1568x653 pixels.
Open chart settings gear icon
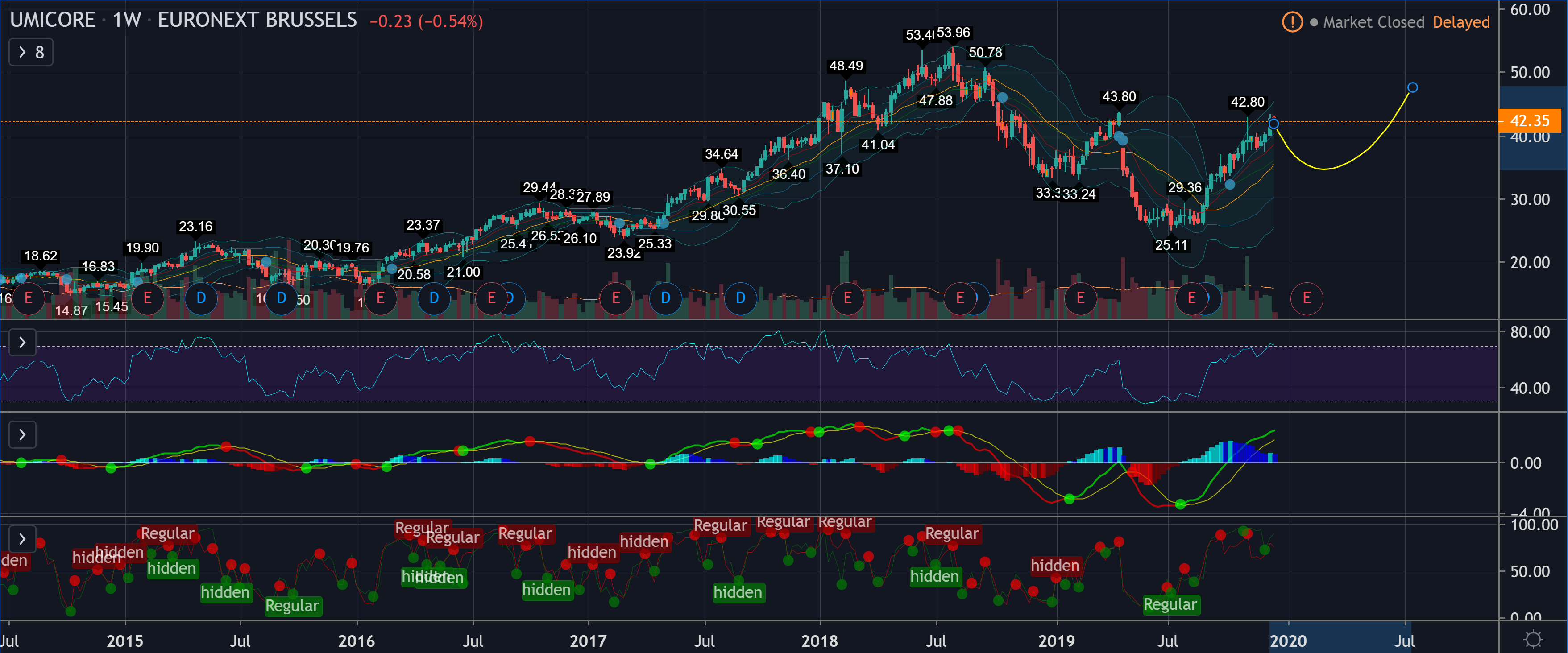(1532, 639)
